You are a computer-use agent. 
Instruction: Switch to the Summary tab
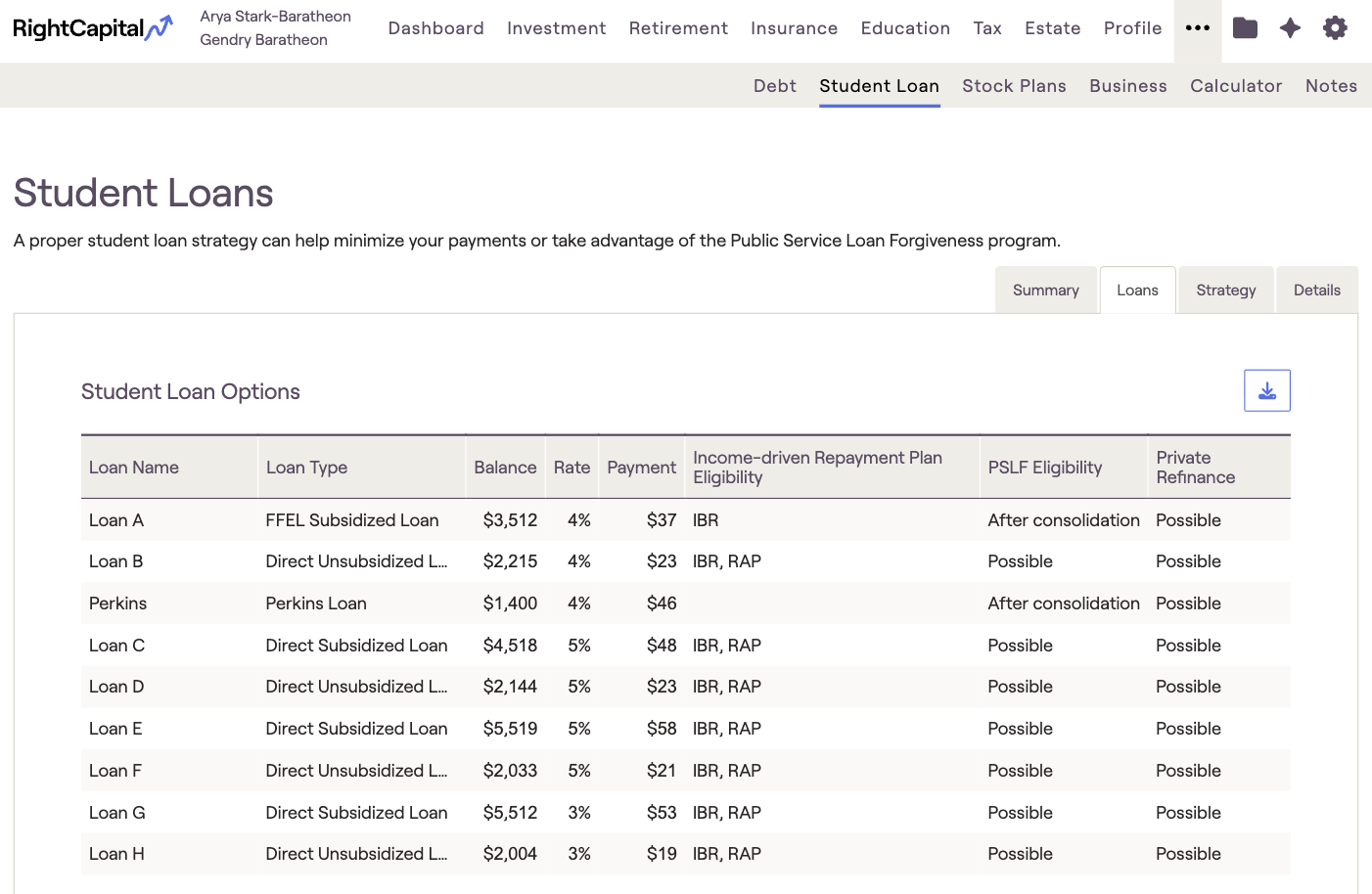(x=1046, y=291)
